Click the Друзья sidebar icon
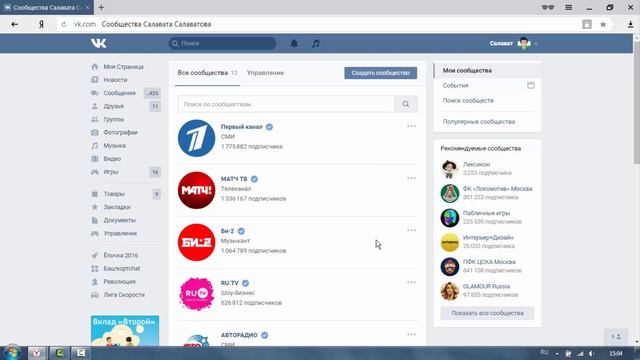 coord(95,106)
